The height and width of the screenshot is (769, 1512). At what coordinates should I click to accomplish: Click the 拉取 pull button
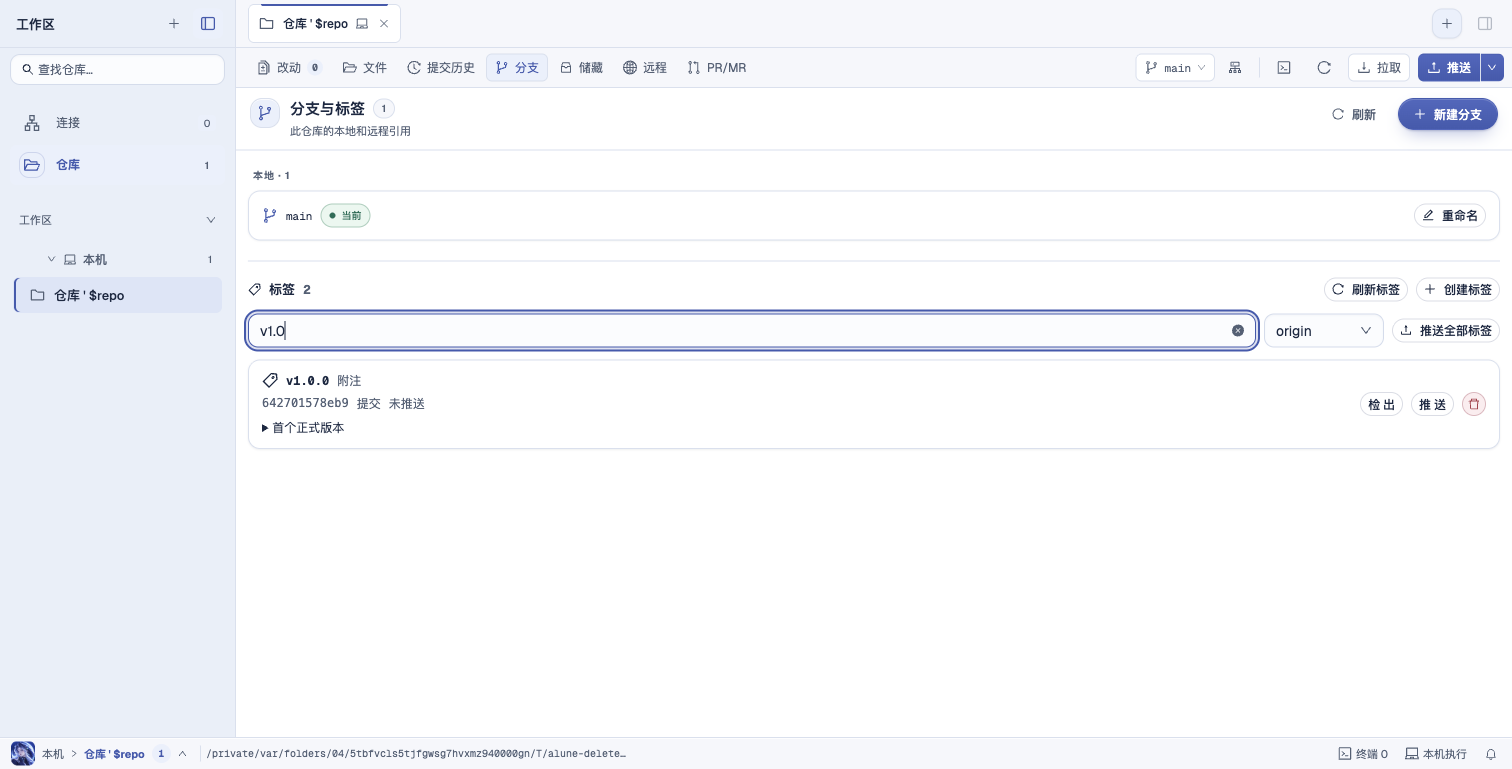[1379, 67]
